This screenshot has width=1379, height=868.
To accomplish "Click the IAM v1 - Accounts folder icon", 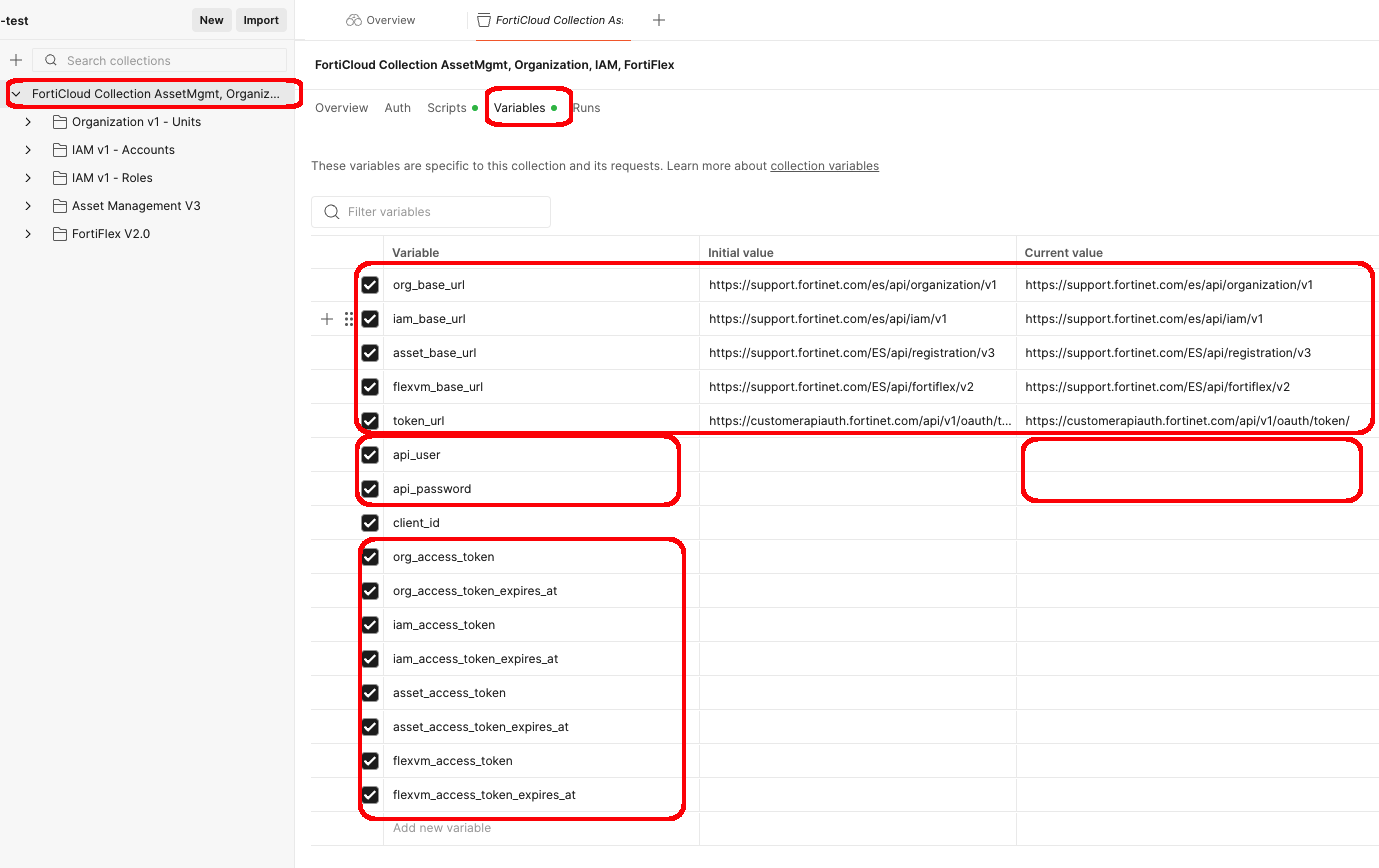I will [x=59, y=150].
